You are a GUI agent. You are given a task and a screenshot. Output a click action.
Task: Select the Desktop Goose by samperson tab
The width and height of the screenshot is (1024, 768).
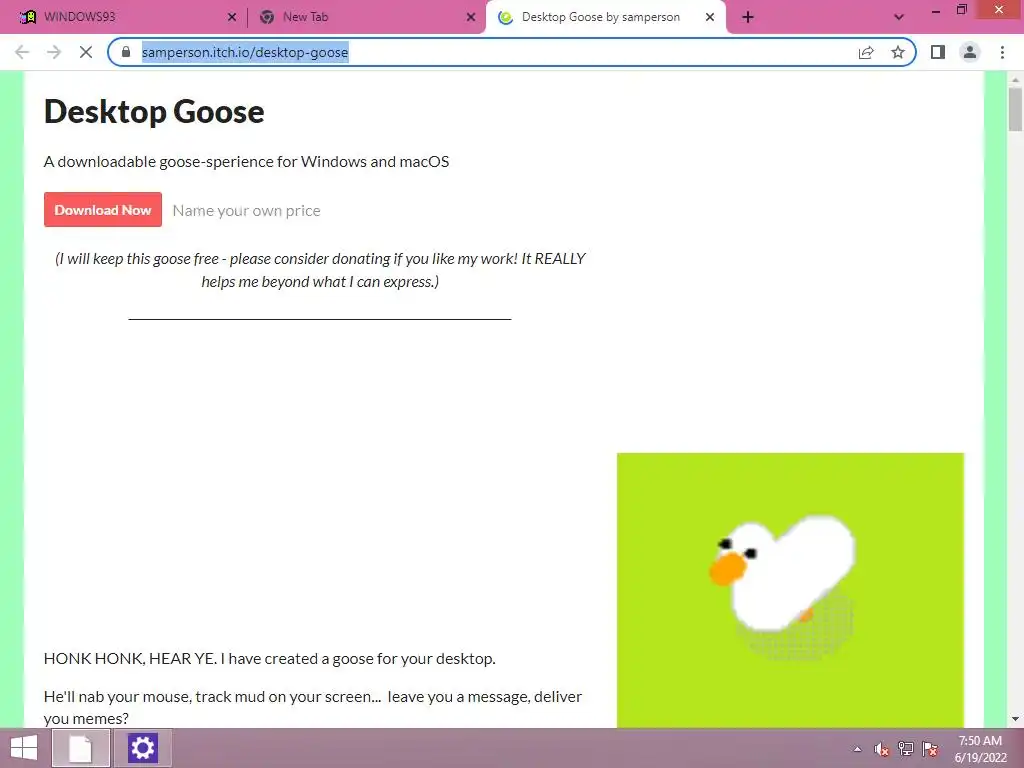tap(606, 17)
